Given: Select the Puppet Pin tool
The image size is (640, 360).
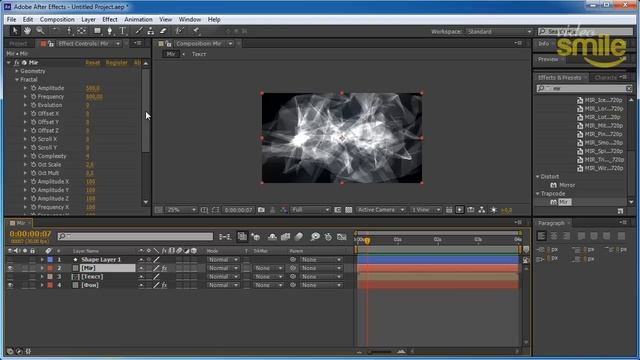Looking at the screenshot, I should tap(196, 31).
